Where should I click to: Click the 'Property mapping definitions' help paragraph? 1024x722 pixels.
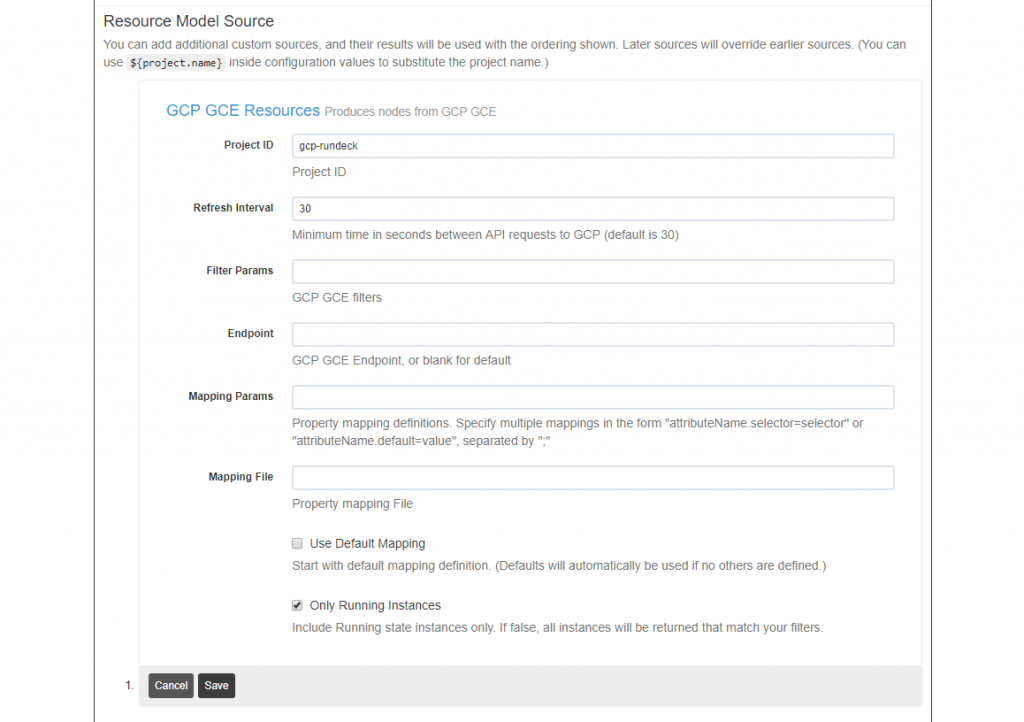pos(577,432)
